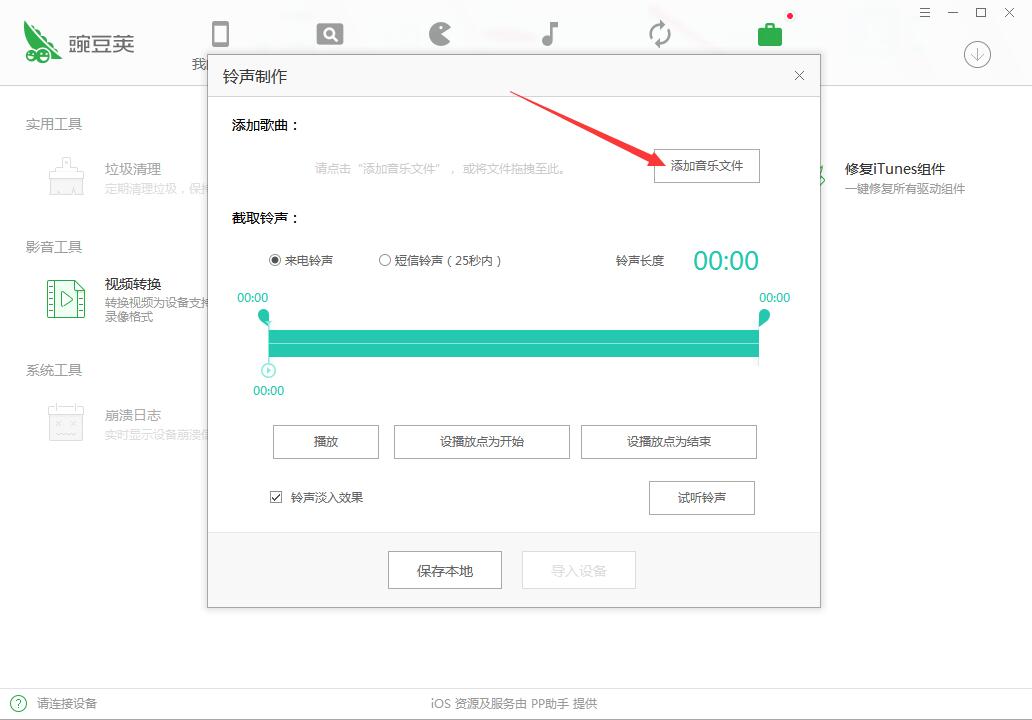1032x720 pixels.
Task: Open the hamburger menu
Action: [x=925, y=13]
